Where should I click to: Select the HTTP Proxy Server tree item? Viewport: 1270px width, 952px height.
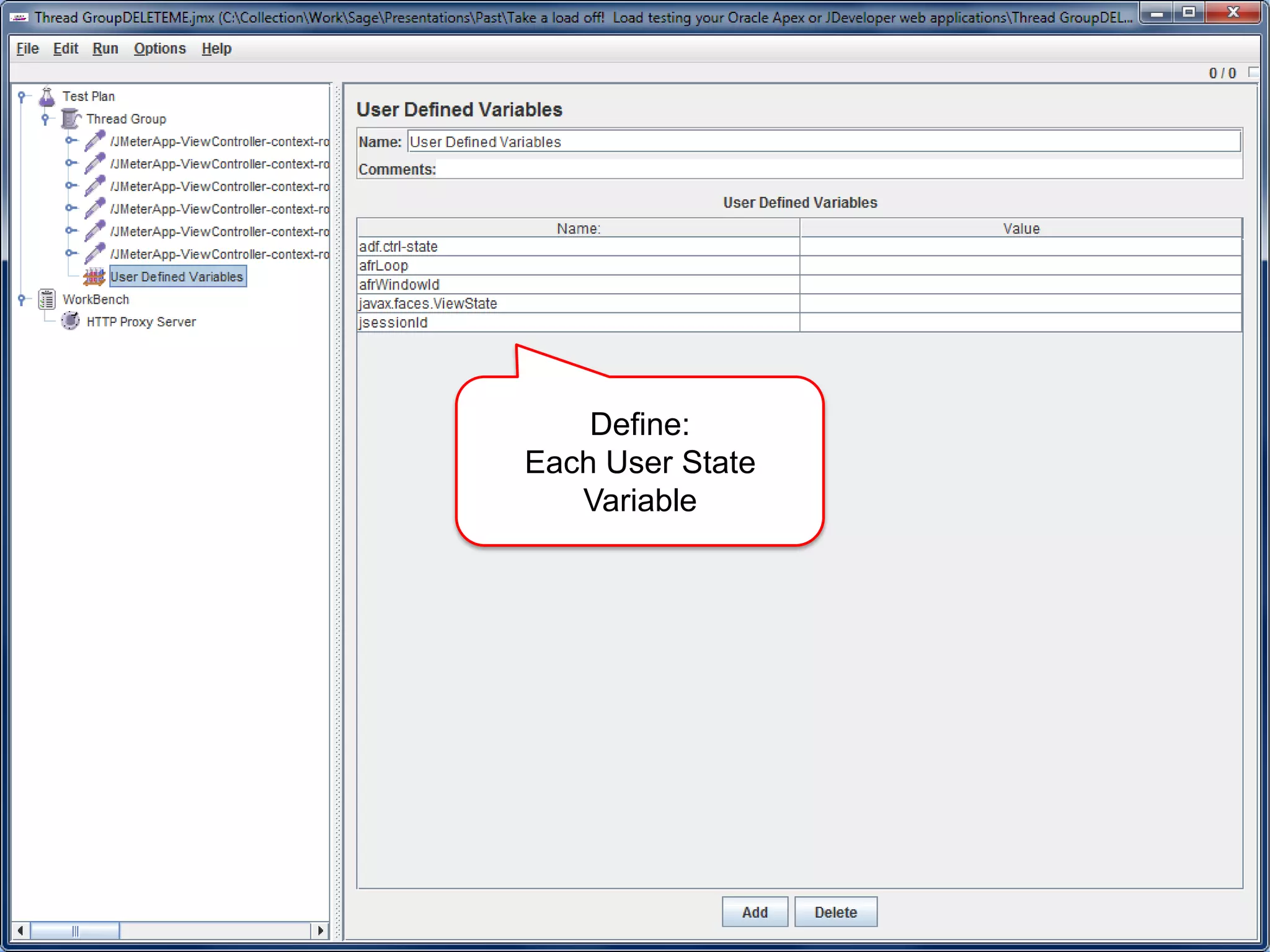coord(141,322)
